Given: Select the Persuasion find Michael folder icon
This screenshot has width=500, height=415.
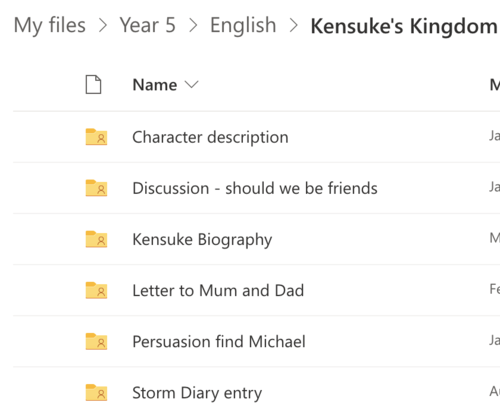Looking at the screenshot, I should point(96,342).
